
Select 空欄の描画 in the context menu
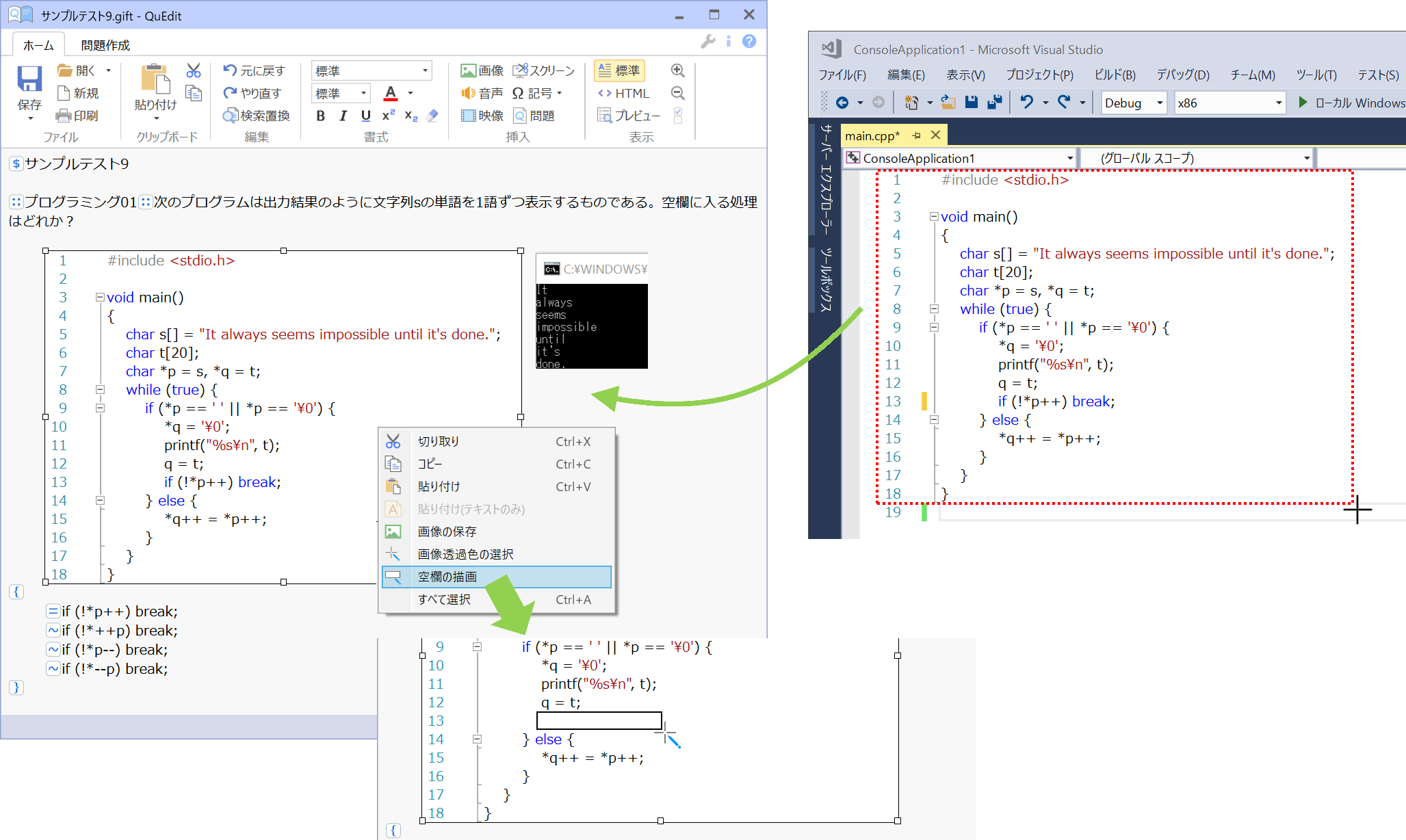(497, 577)
